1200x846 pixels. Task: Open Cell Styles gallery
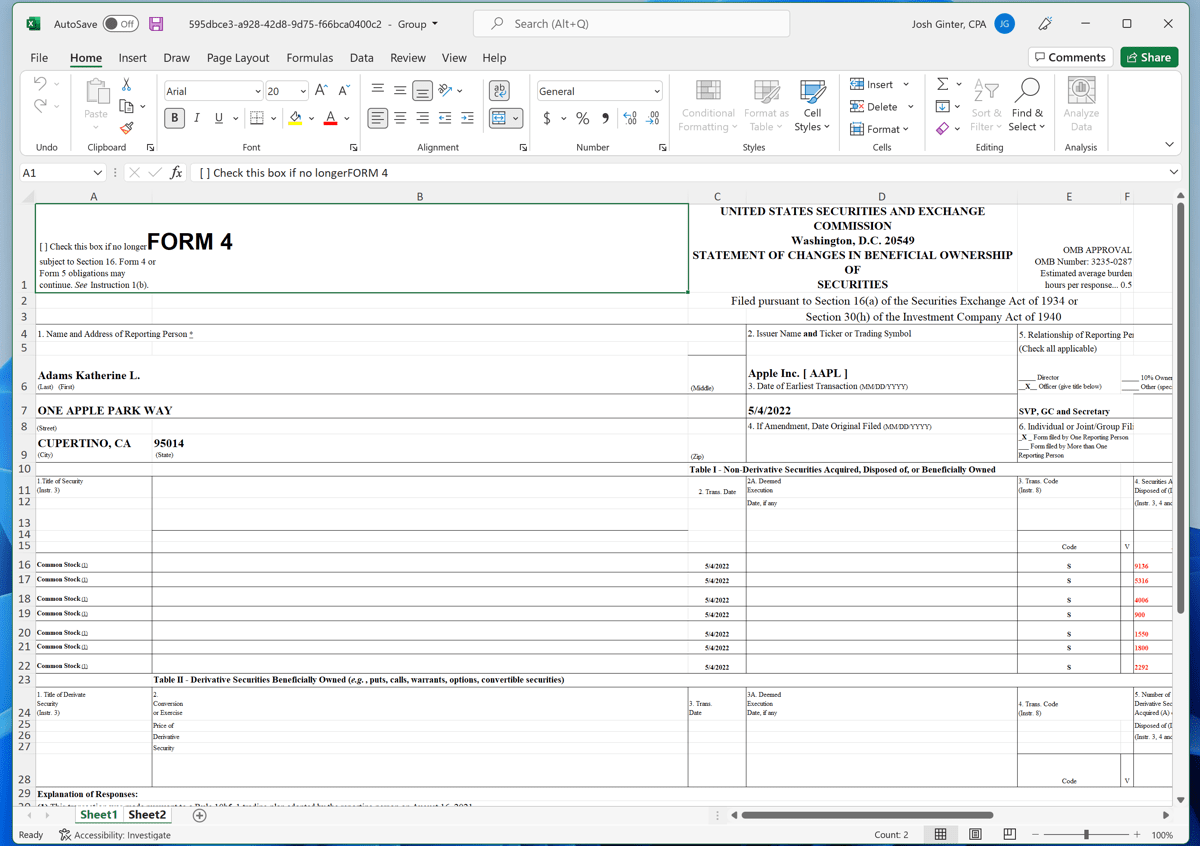pyautogui.click(x=812, y=105)
